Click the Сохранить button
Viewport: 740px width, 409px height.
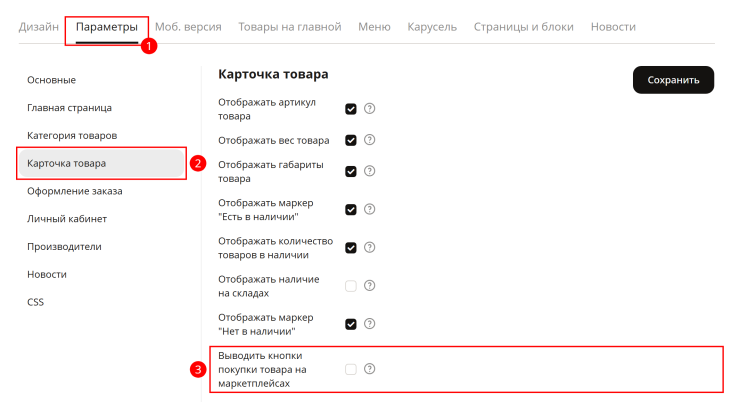pos(673,80)
